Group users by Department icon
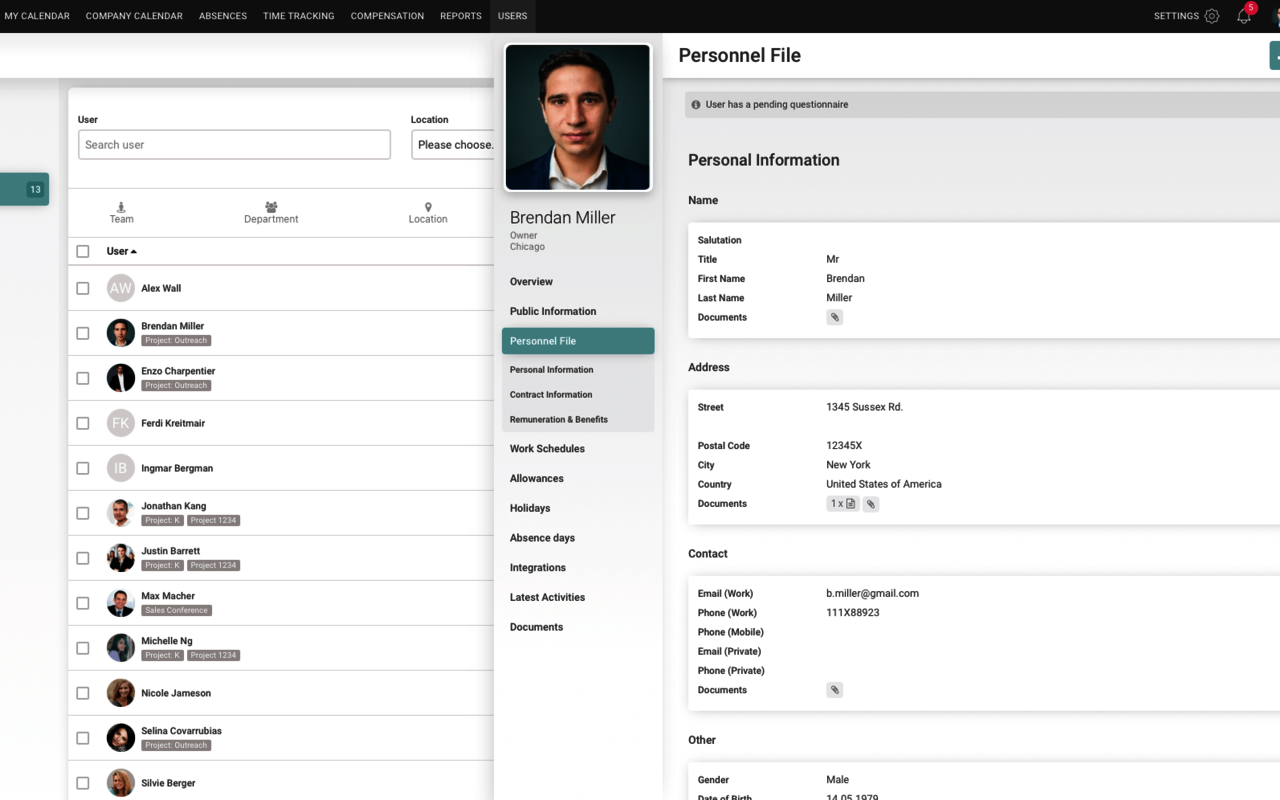Image resolution: width=1280 pixels, height=800 pixels. (271, 207)
